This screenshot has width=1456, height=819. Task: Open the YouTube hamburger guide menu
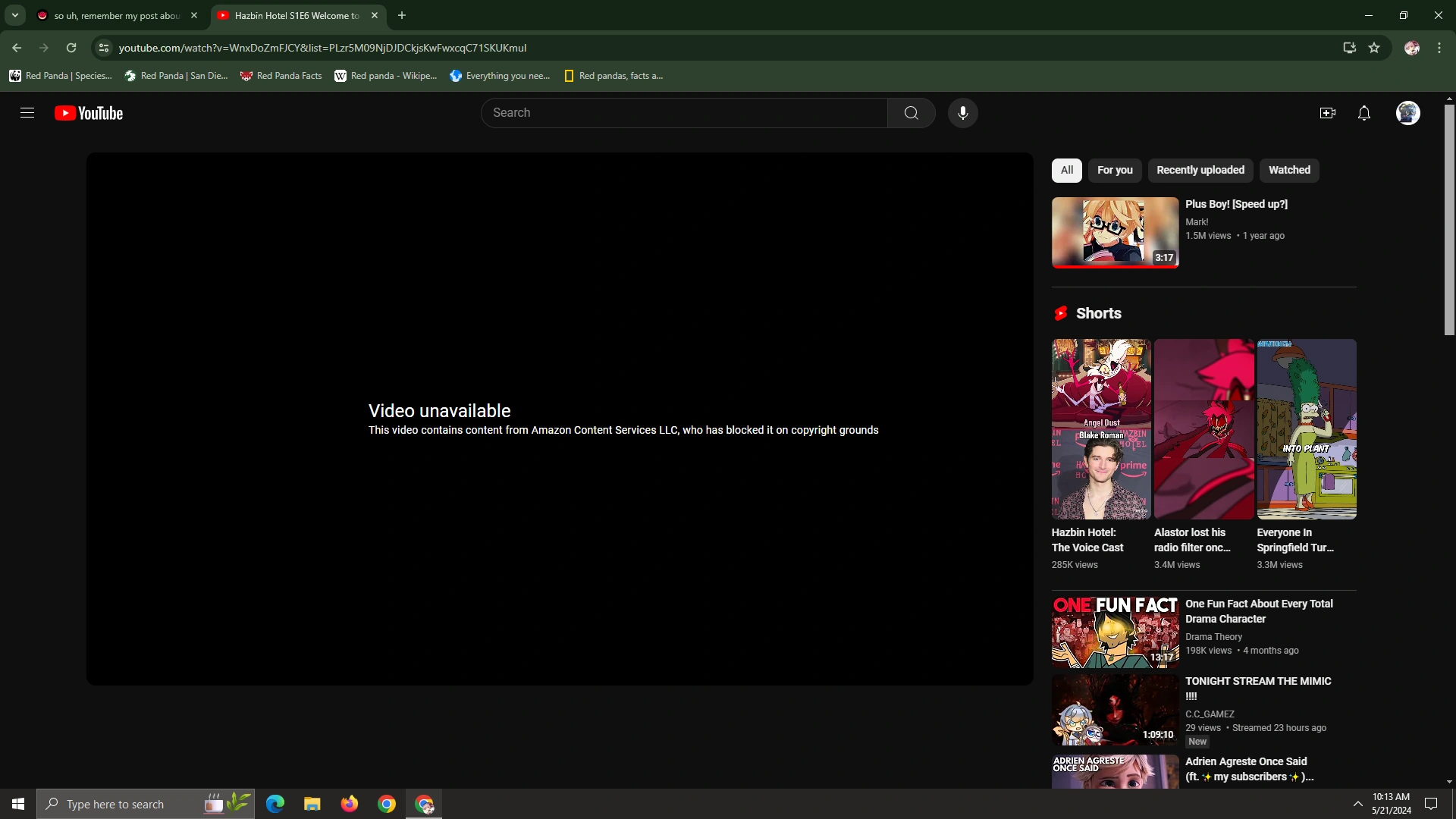pyautogui.click(x=27, y=113)
